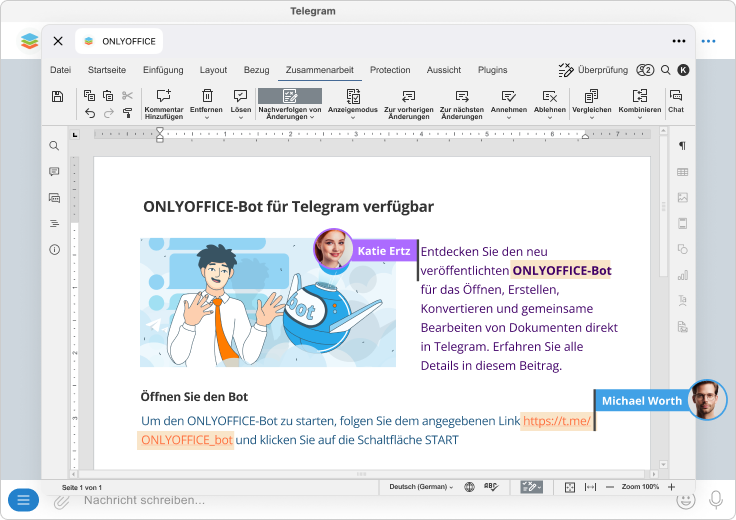Redo the last undone action
Image resolution: width=736 pixels, height=520 pixels.
[x=108, y=113]
